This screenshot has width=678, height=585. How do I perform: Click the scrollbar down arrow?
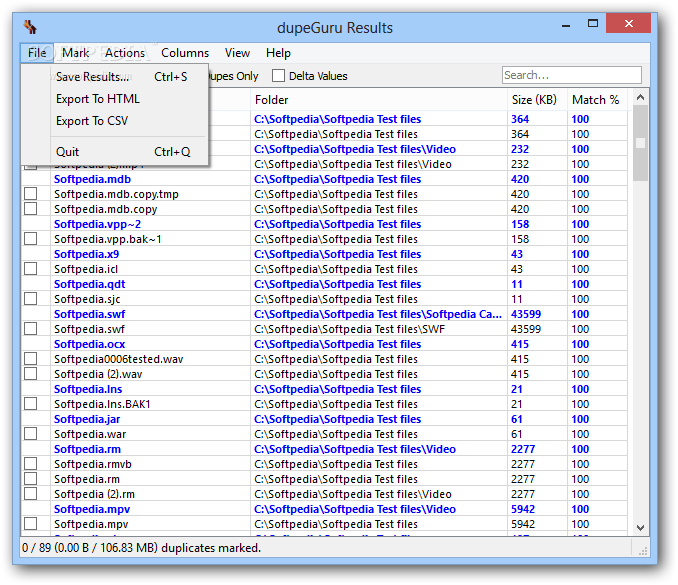[x=640, y=528]
